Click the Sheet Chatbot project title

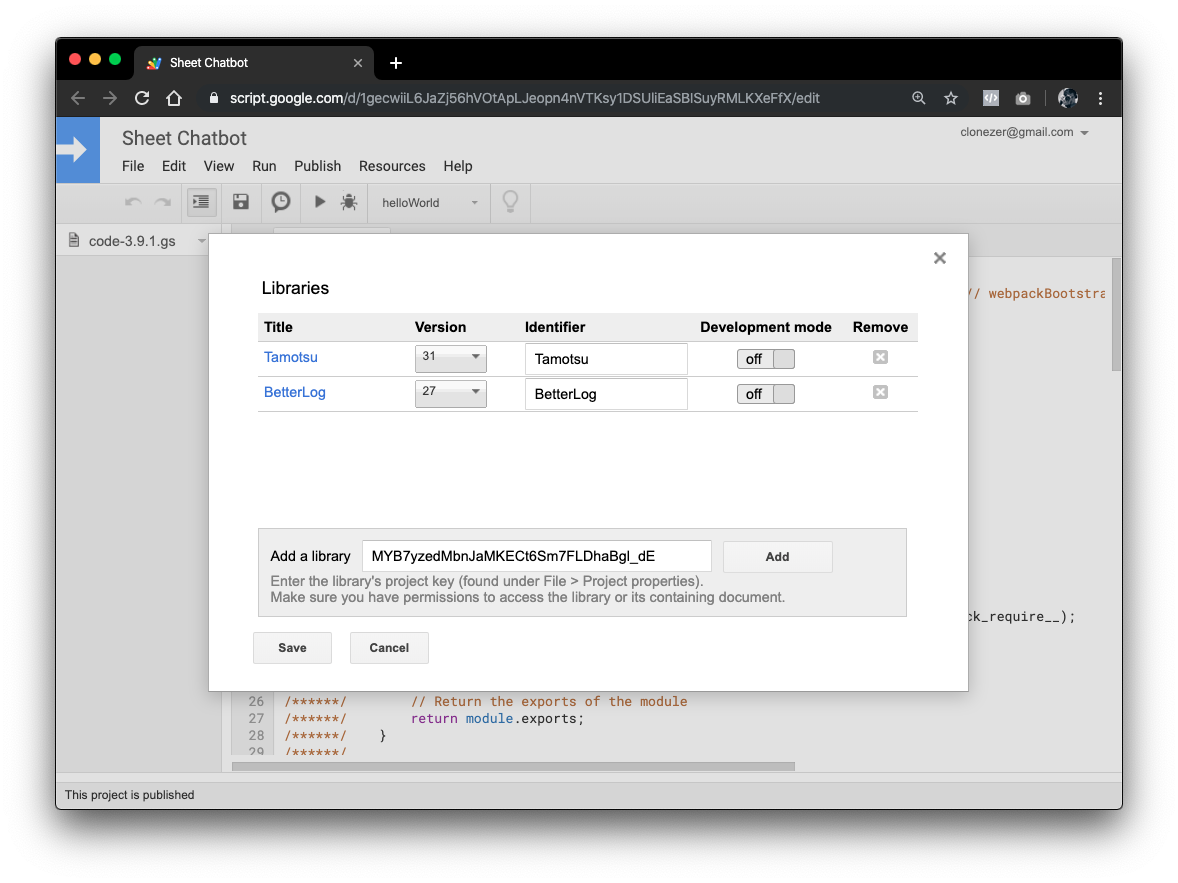184,138
